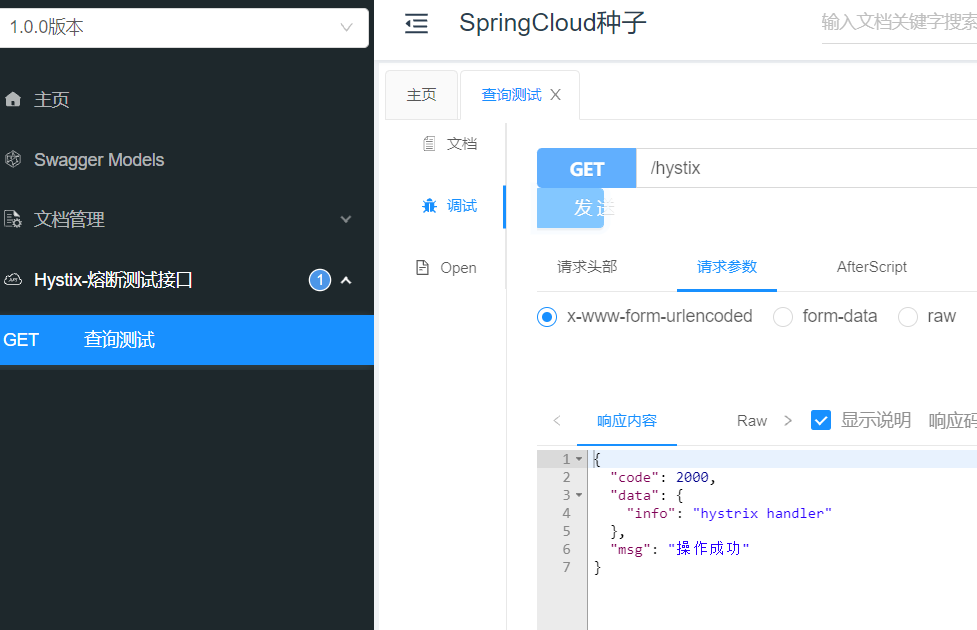Click the 文档 document icon
This screenshot has height=630, width=977.
[429, 144]
